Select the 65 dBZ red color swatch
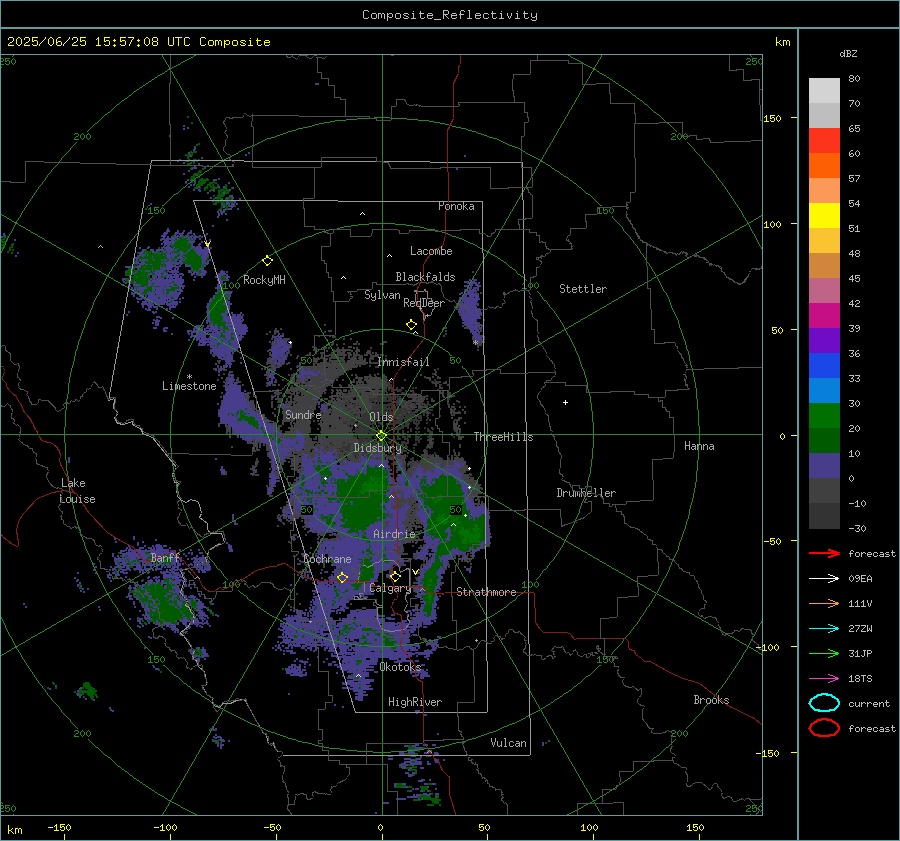Image resolution: width=900 pixels, height=841 pixels. [x=824, y=141]
